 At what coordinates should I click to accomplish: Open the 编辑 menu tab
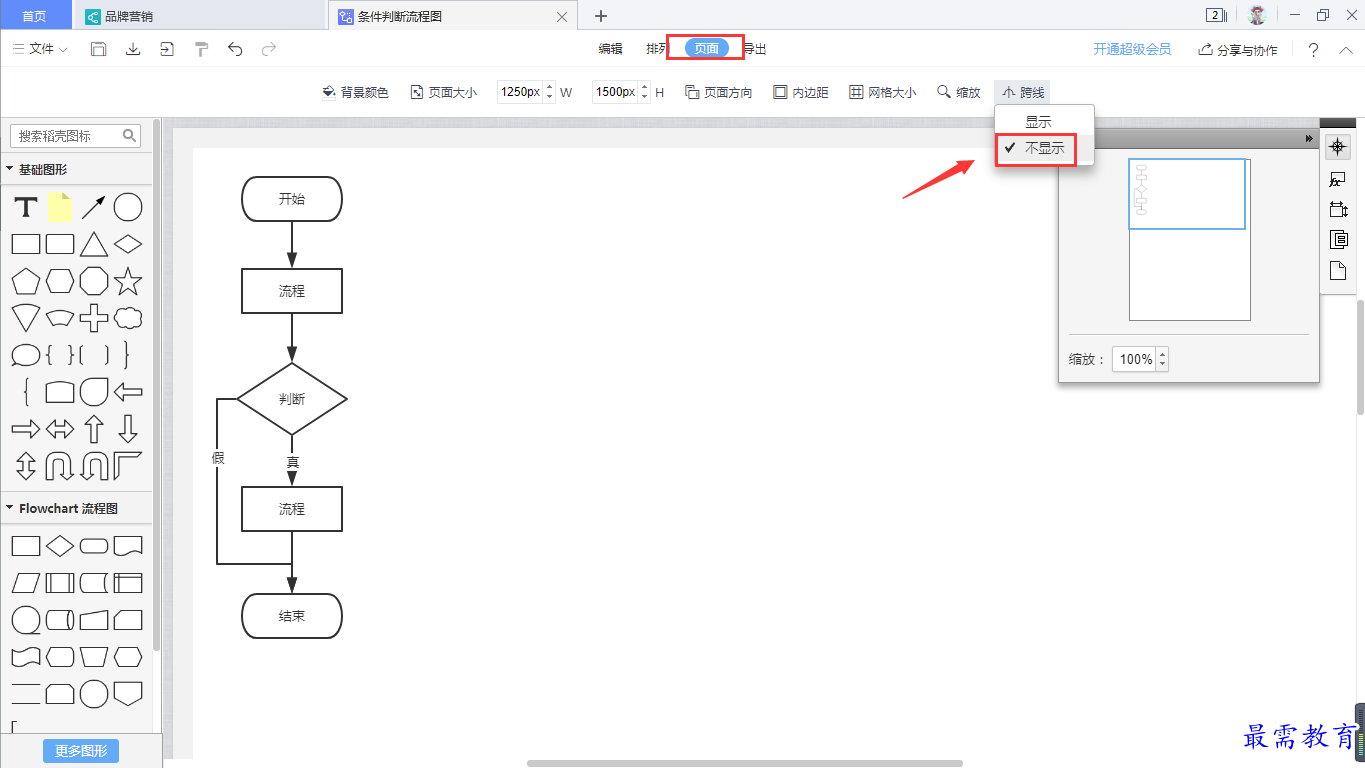tap(610, 48)
